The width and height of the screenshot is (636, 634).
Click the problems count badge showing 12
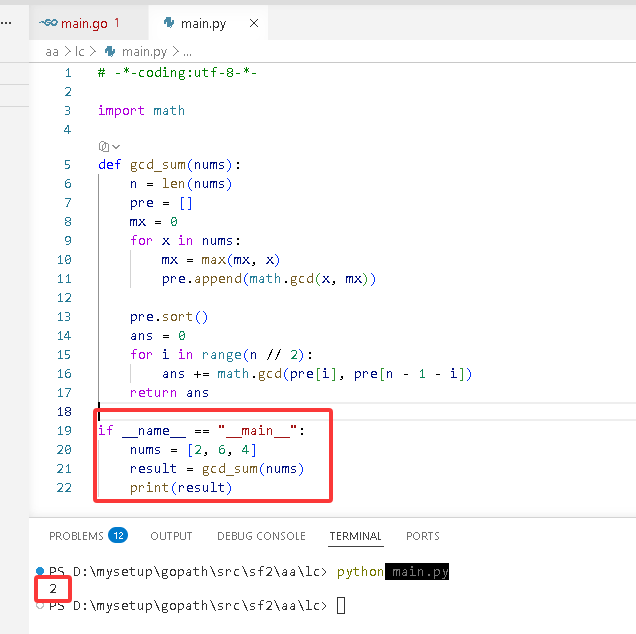point(118,535)
